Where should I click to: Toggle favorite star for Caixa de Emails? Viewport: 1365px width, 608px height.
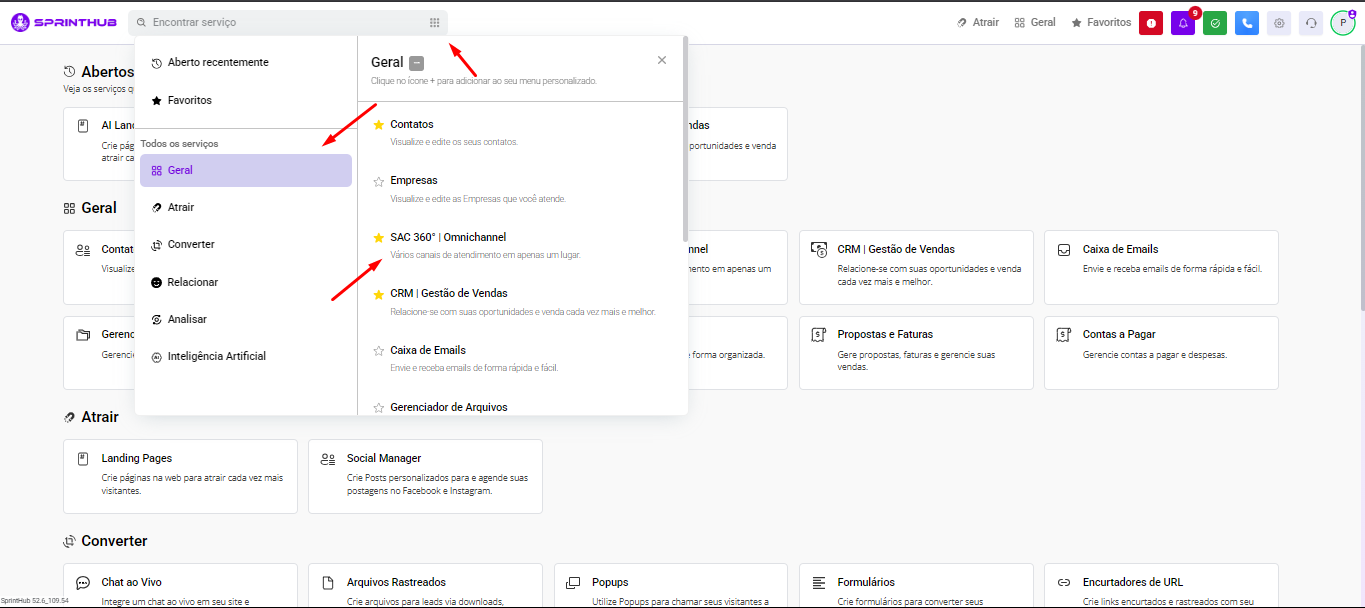click(378, 351)
